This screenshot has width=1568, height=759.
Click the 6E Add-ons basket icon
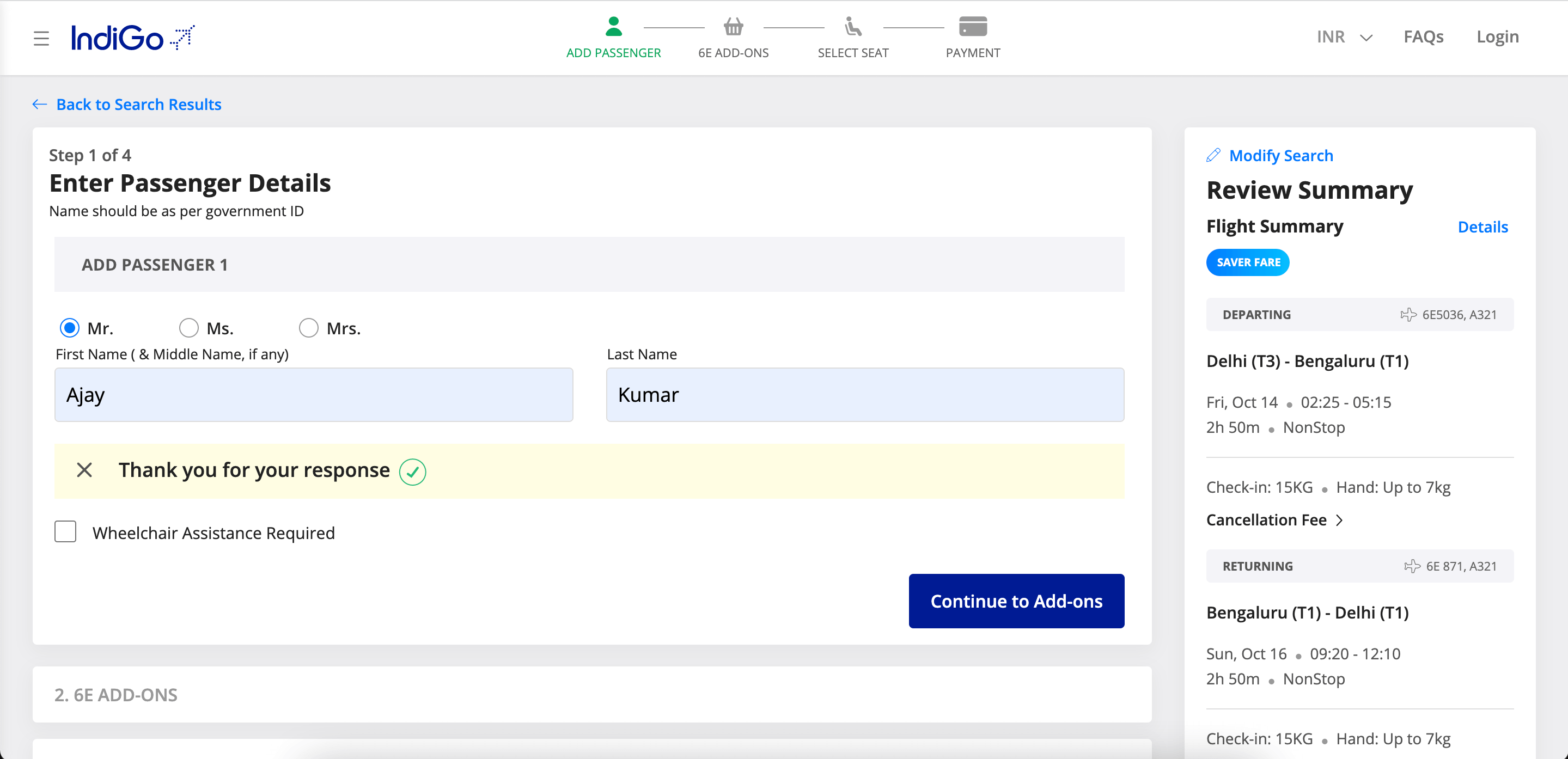click(x=734, y=26)
